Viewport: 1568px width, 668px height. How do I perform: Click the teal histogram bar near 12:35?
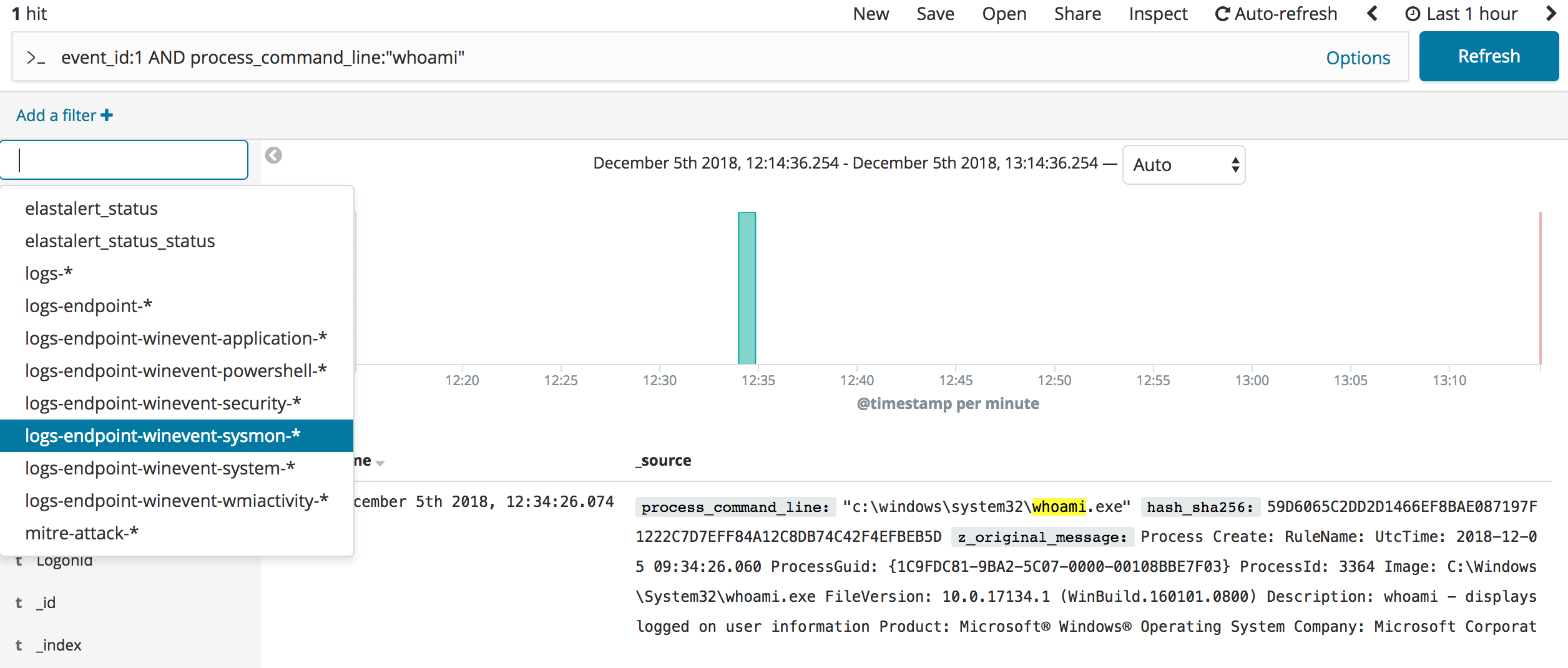[747, 287]
